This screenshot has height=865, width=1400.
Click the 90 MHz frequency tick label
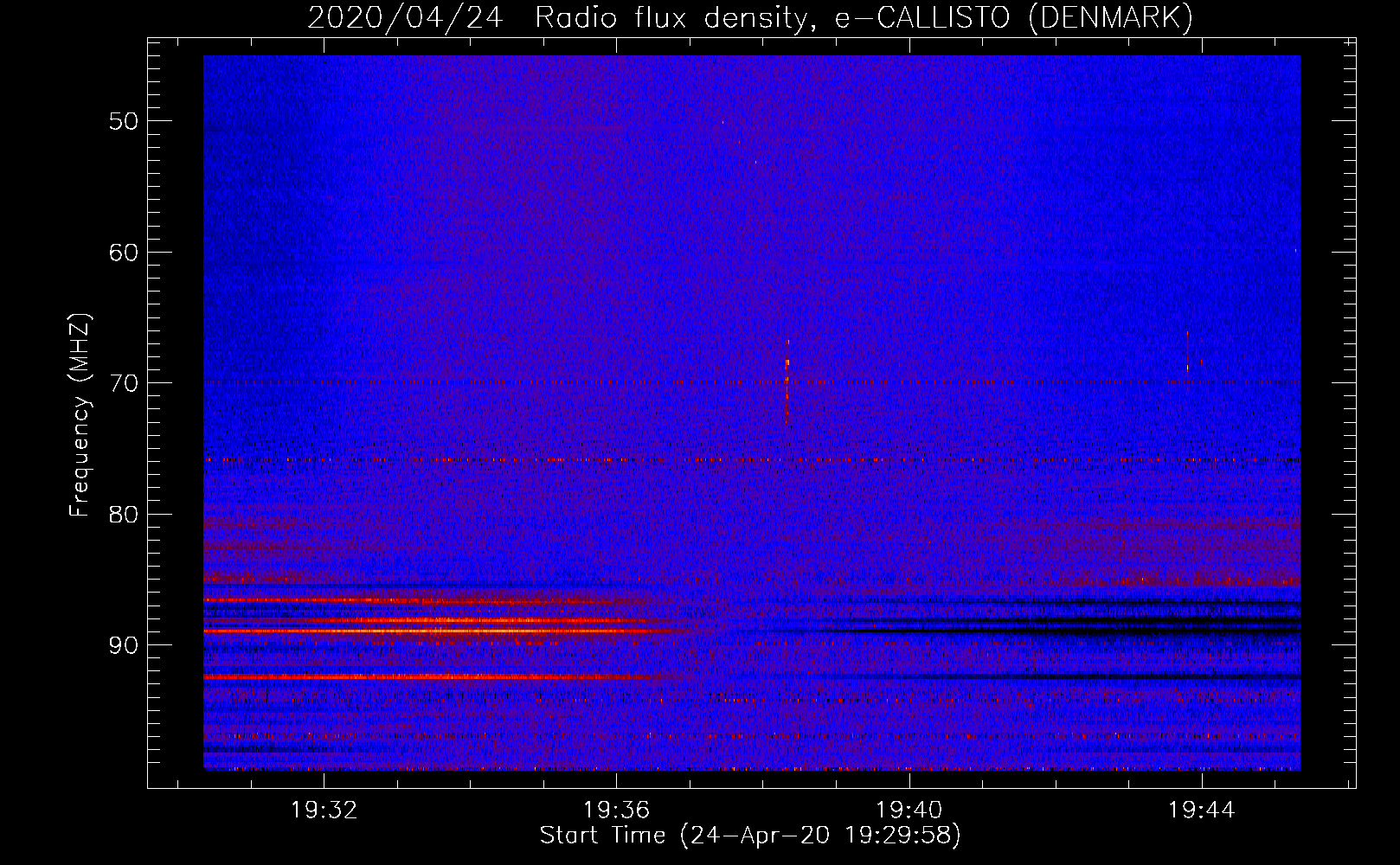124,645
